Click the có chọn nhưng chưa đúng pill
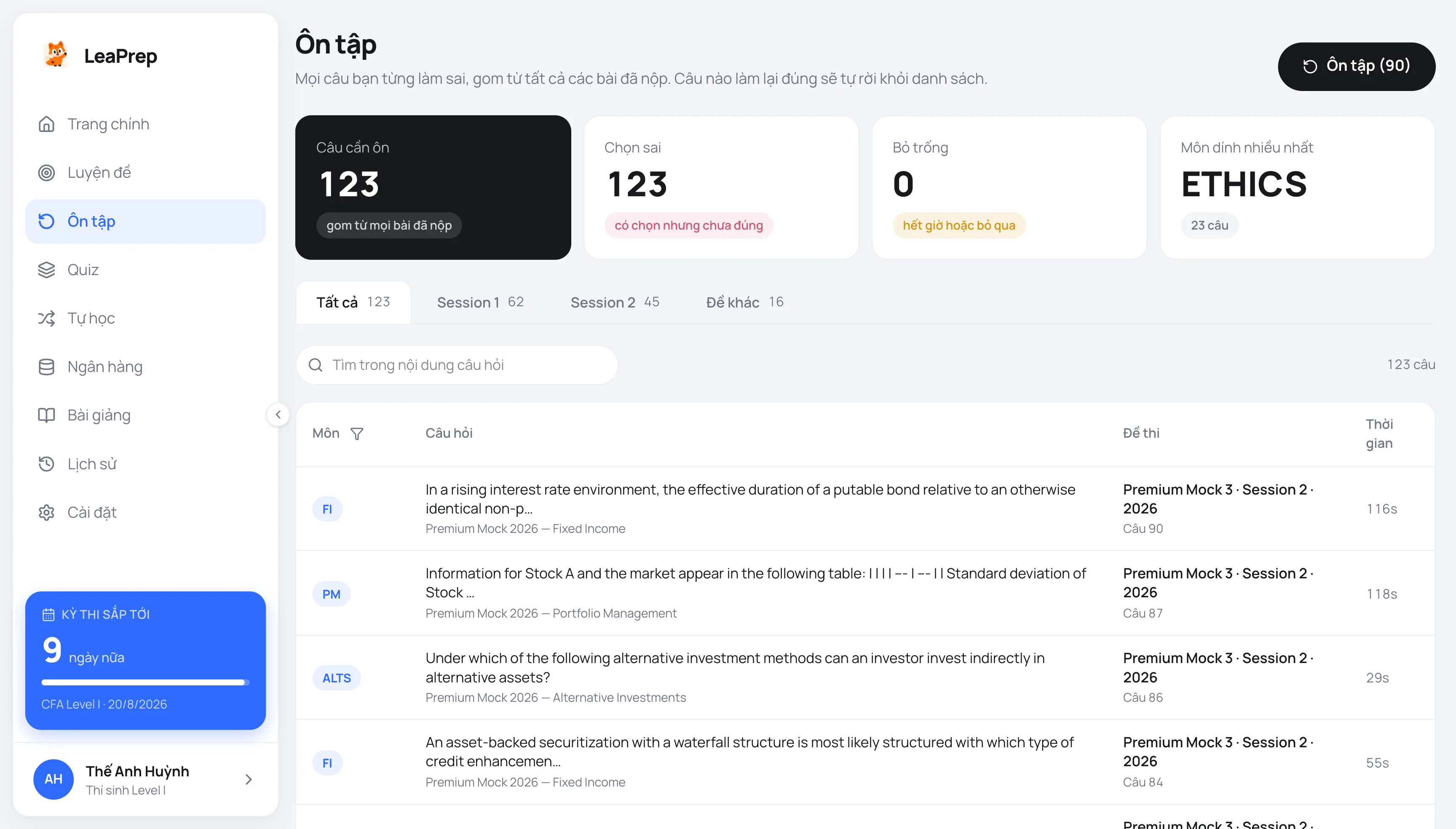The width and height of the screenshot is (1456, 829). coord(688,225)
